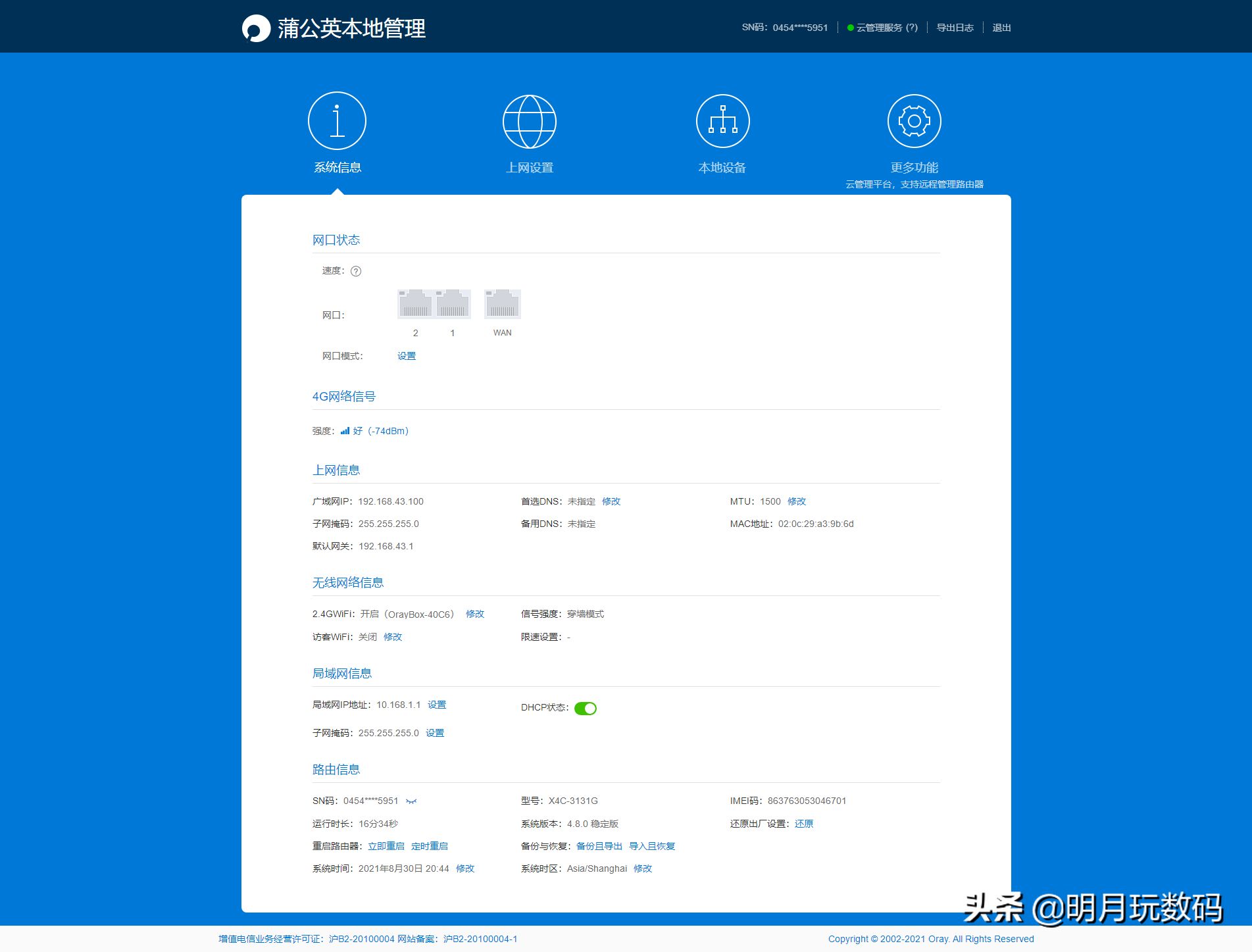Click the System Info circle icon
The width and height of the screenshot is (1252, 952).
pyautogui.click(x=337, y=121)
